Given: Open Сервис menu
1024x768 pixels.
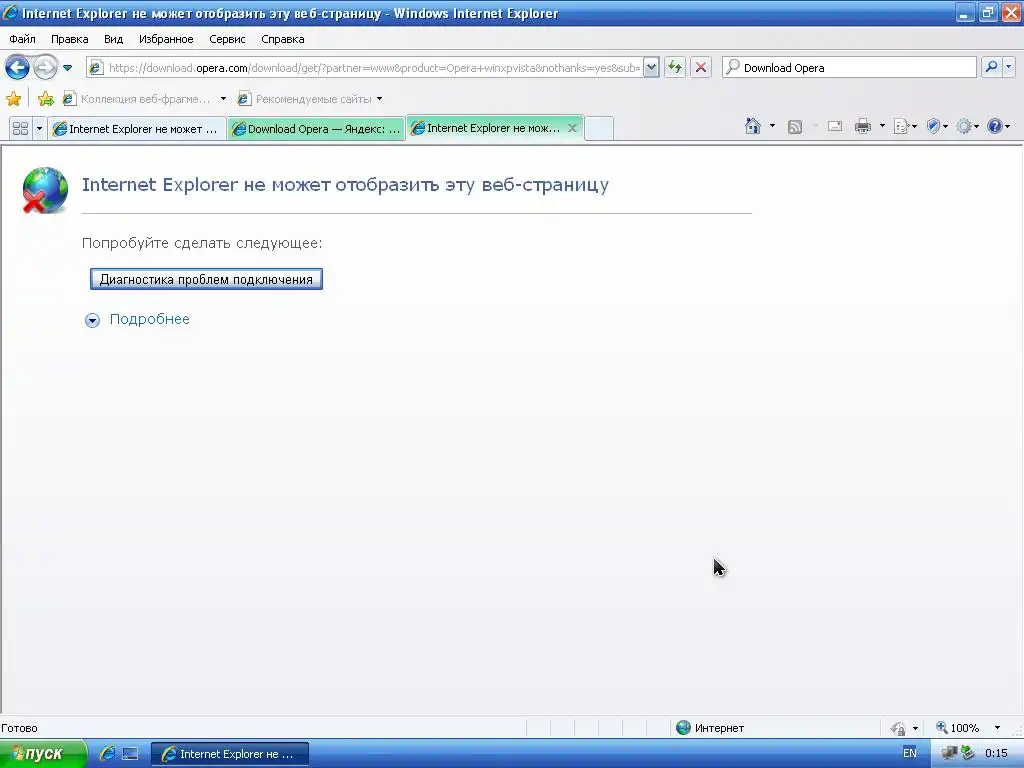Looking at the screenshot, I should coord(227,39).
